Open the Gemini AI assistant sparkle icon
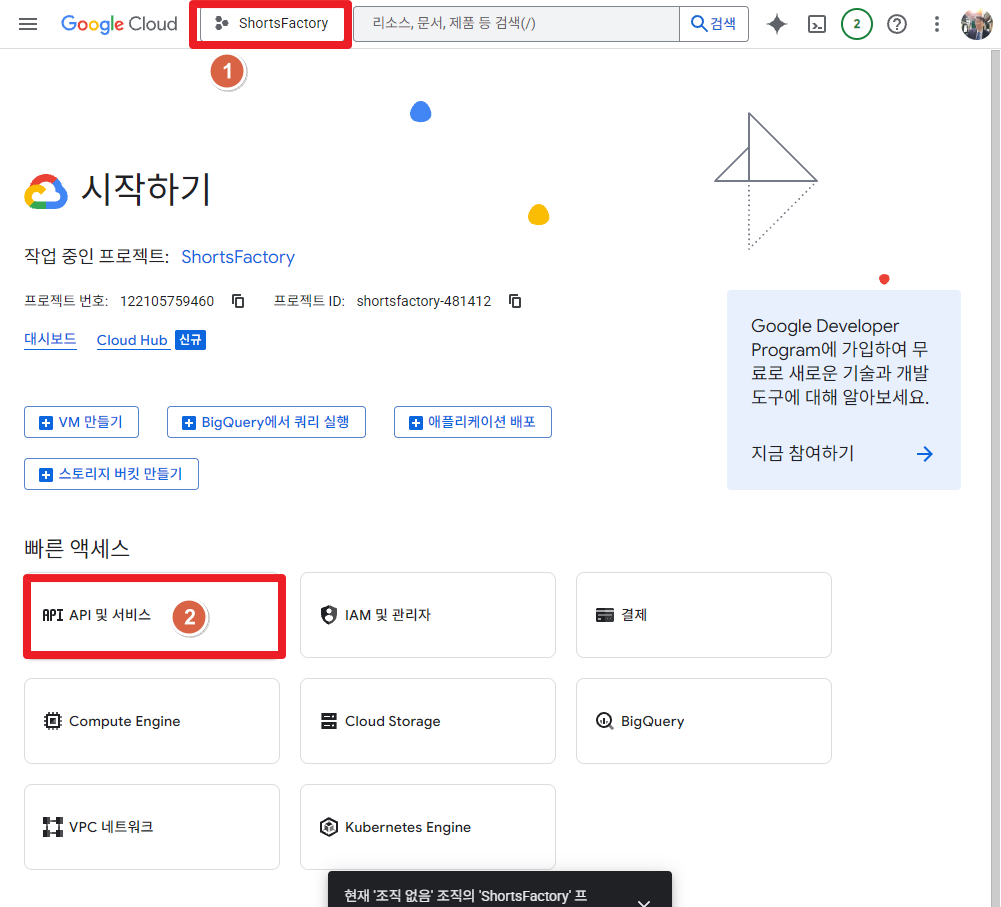Screen dimensions: 1001x907 (777, 23)
